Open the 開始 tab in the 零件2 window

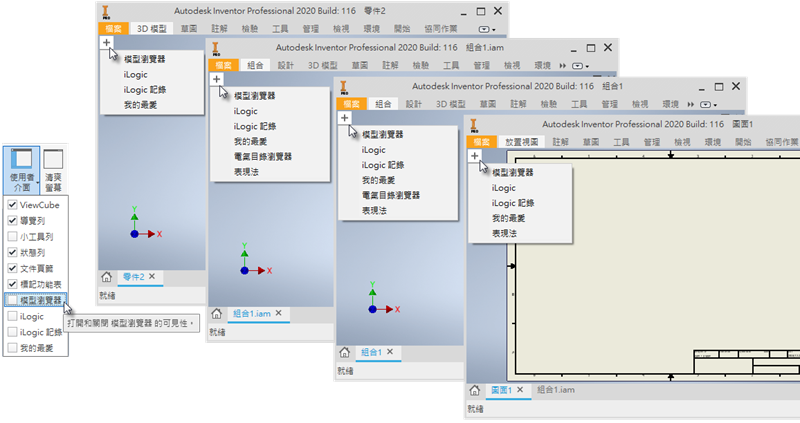point(402,29)
